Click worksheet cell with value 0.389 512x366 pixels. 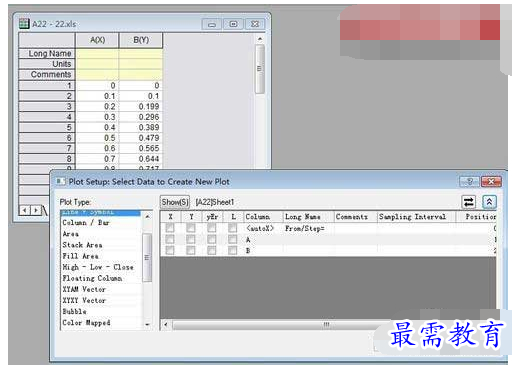141,127
